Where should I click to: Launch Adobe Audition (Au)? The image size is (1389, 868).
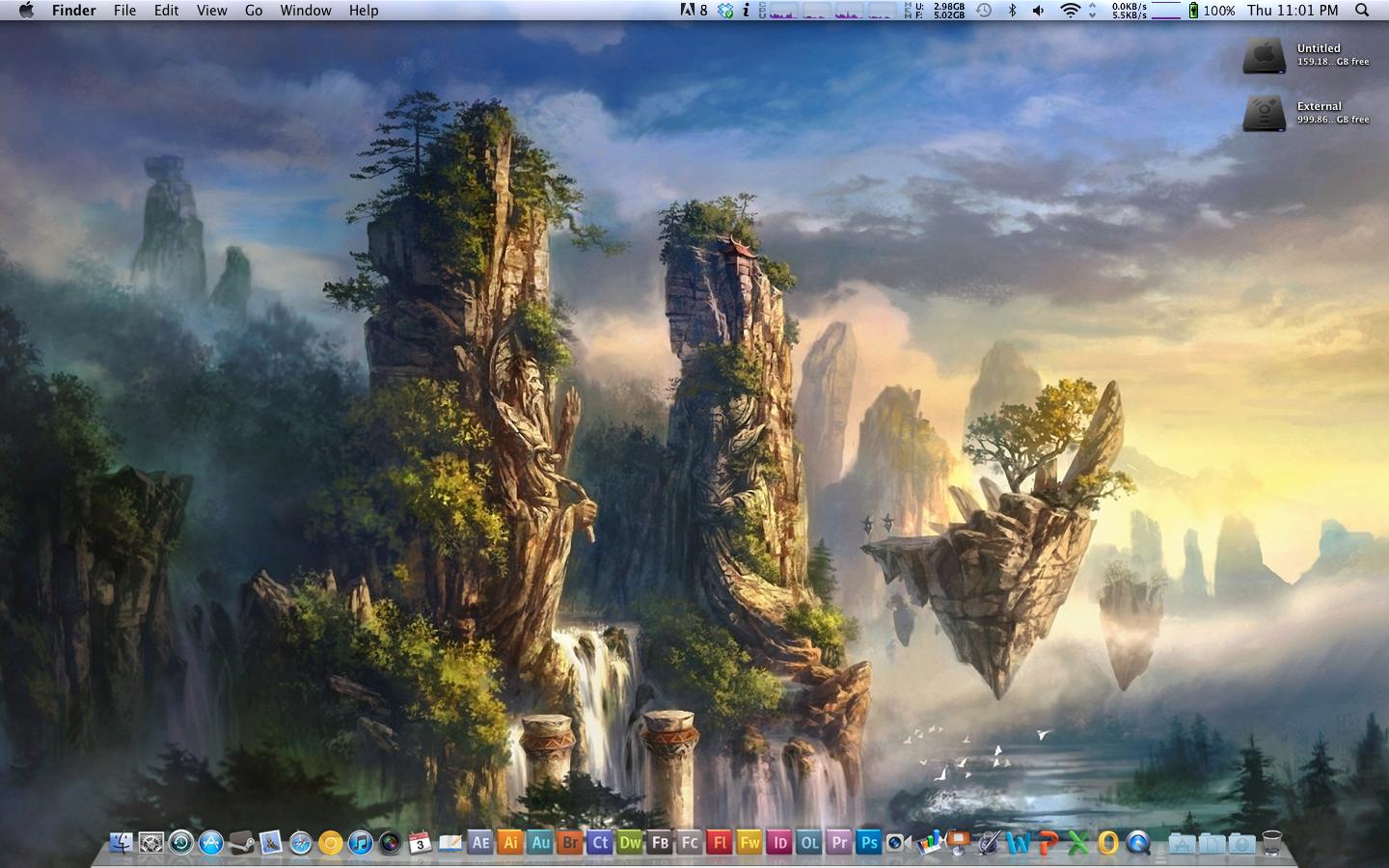[x=540, y=843]
